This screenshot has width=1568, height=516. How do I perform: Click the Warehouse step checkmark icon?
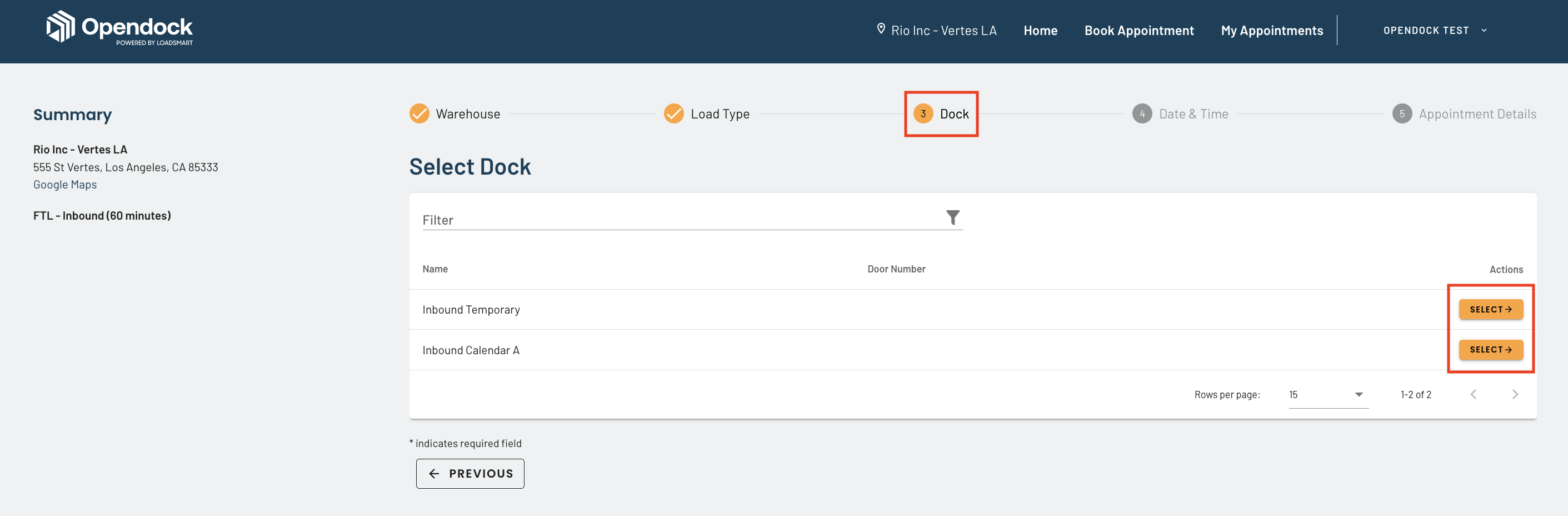(420, 113)
